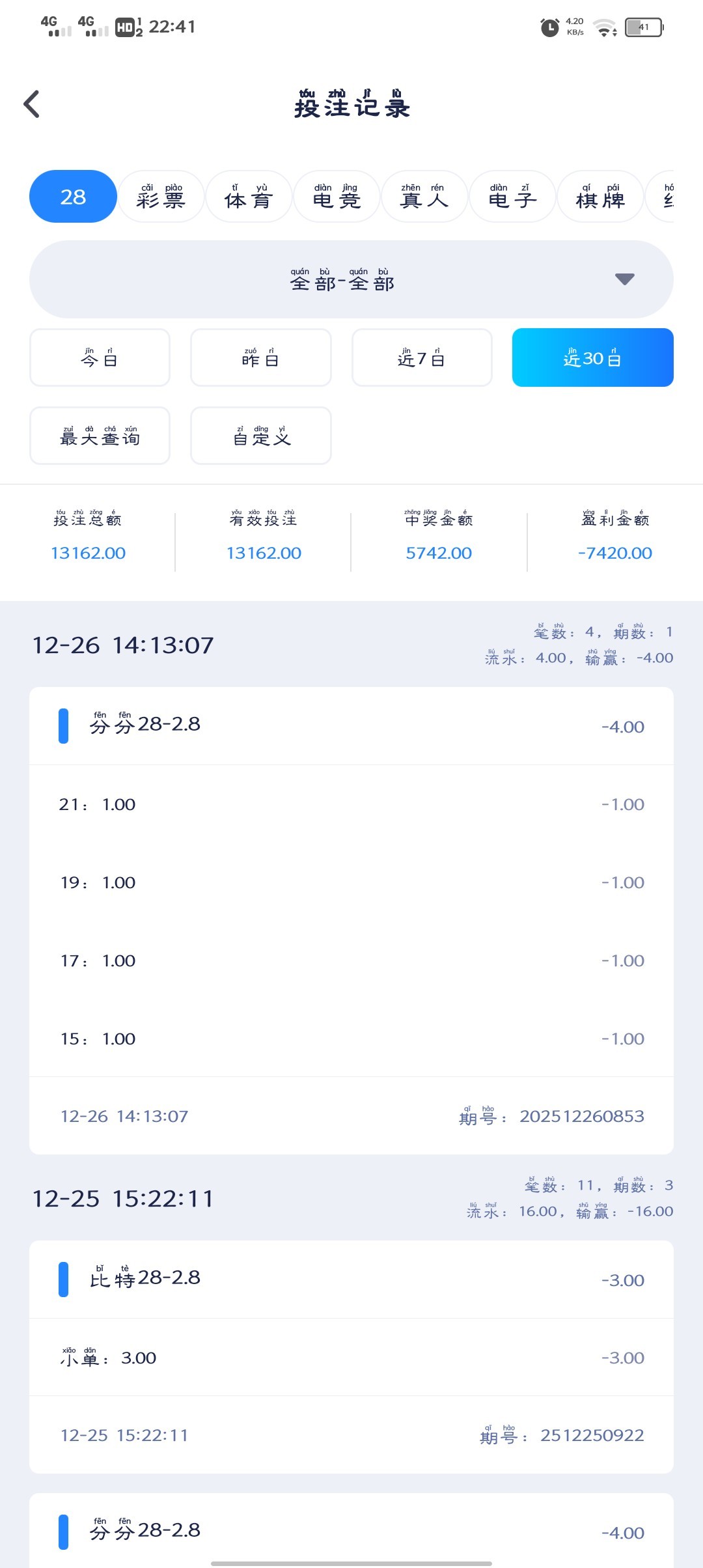Open the 比特28-2.8 bet record header
The height and width of the screenshot is (1568, 703).
tap(351, 1280)
